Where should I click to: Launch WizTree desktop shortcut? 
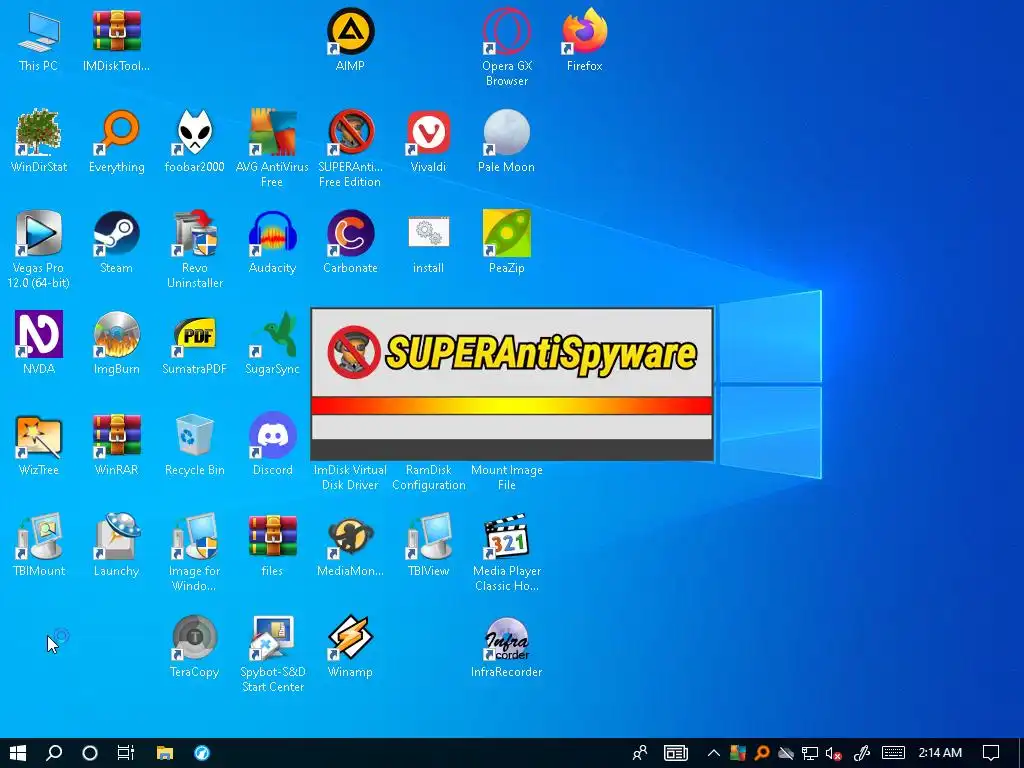39,444
